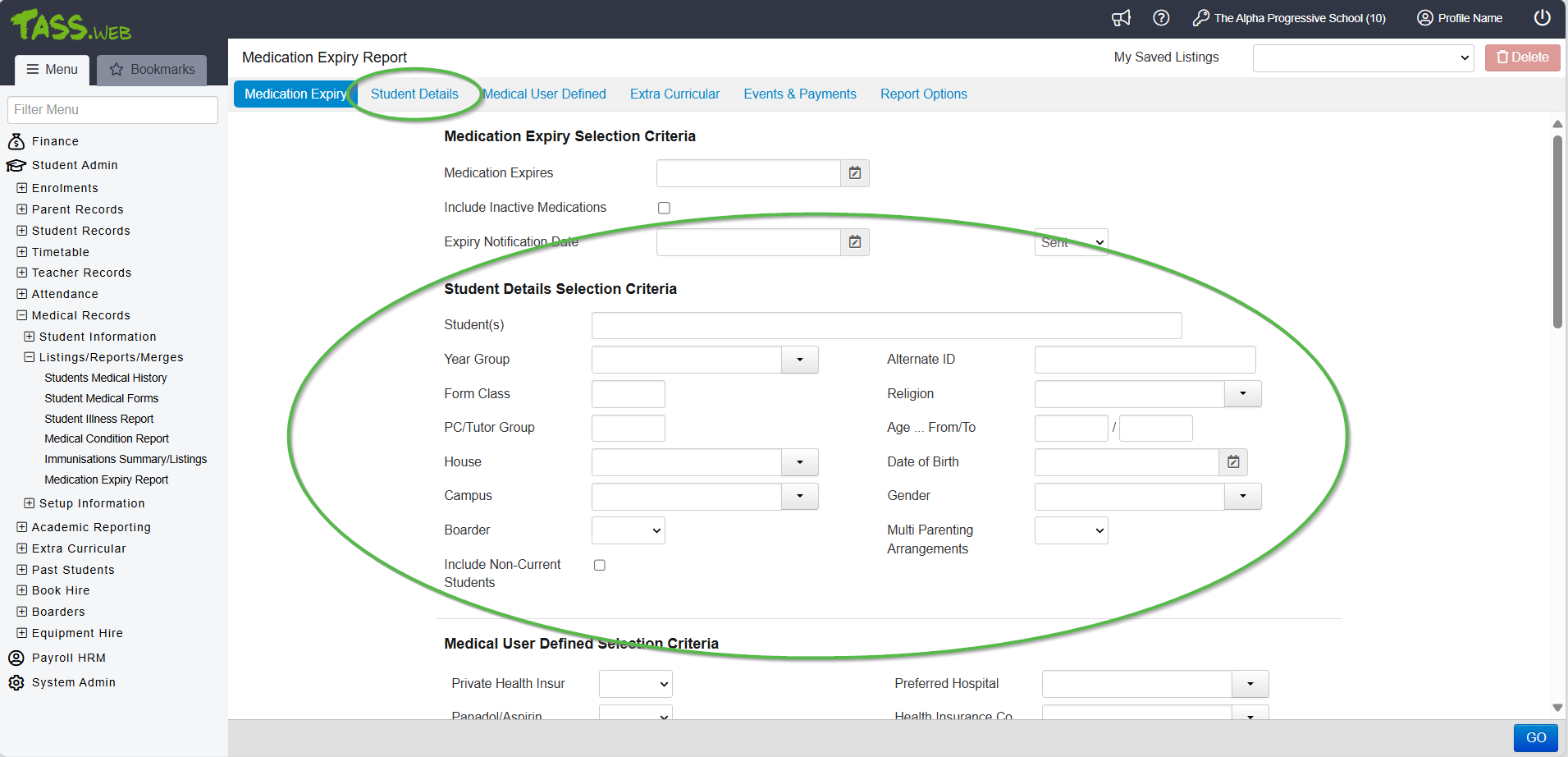Screen dimensions: 1568x757
Task: Click the school key icon in header
Action: pyautogui.click(x=1201, y=18)
